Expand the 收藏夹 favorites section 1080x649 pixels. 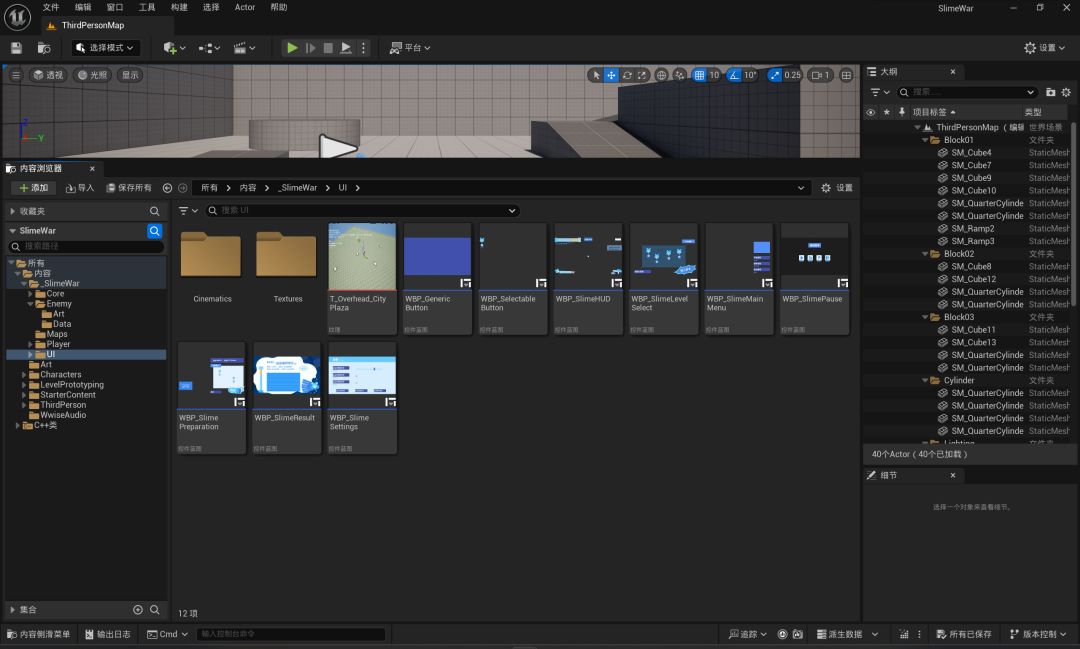coord(12,211)
